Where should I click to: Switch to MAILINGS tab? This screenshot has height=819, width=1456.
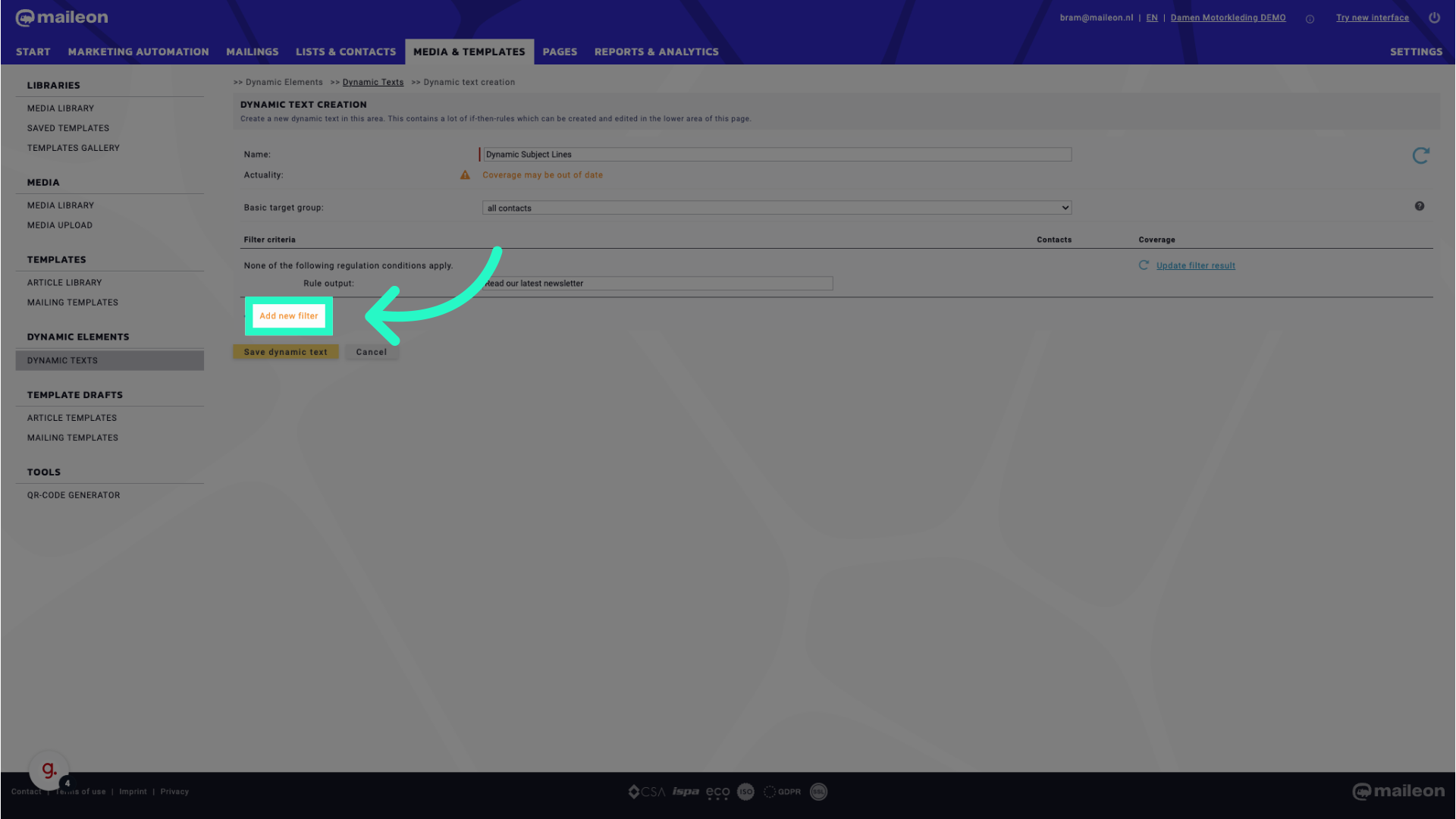(253, 52)
